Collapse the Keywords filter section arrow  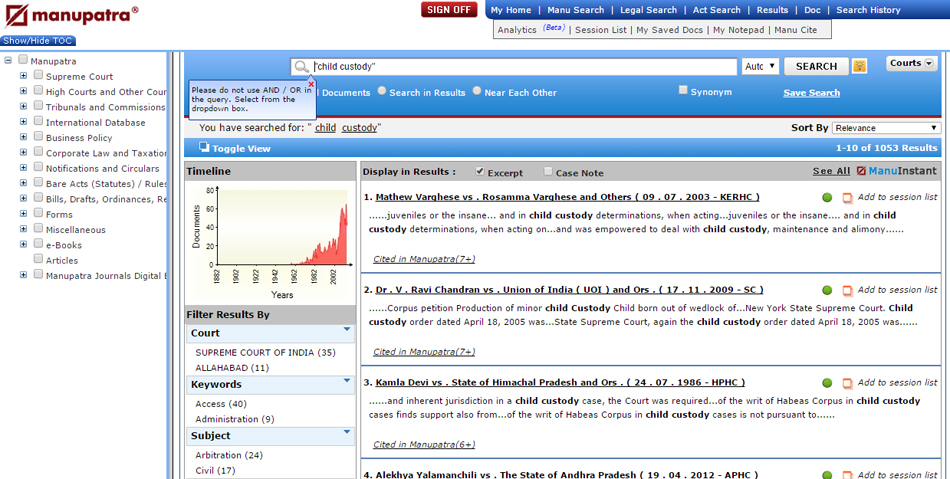pos(347,380)
